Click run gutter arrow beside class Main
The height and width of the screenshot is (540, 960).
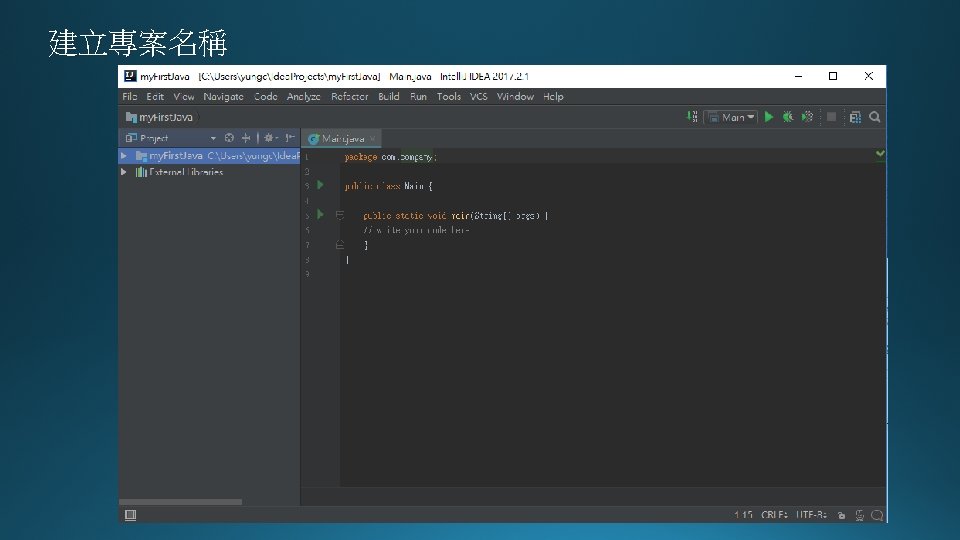click(x=320, y=185)
